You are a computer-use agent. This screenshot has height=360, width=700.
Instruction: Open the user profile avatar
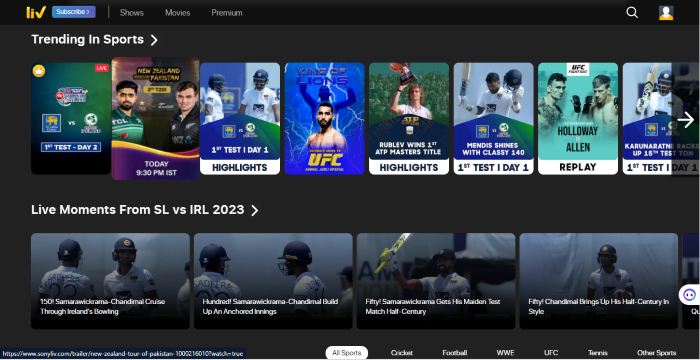(666, 13)
